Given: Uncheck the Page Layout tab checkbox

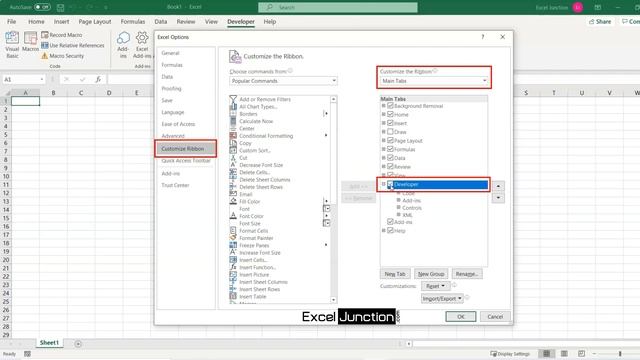Looking at the screenshot, I should pos(390,140).
